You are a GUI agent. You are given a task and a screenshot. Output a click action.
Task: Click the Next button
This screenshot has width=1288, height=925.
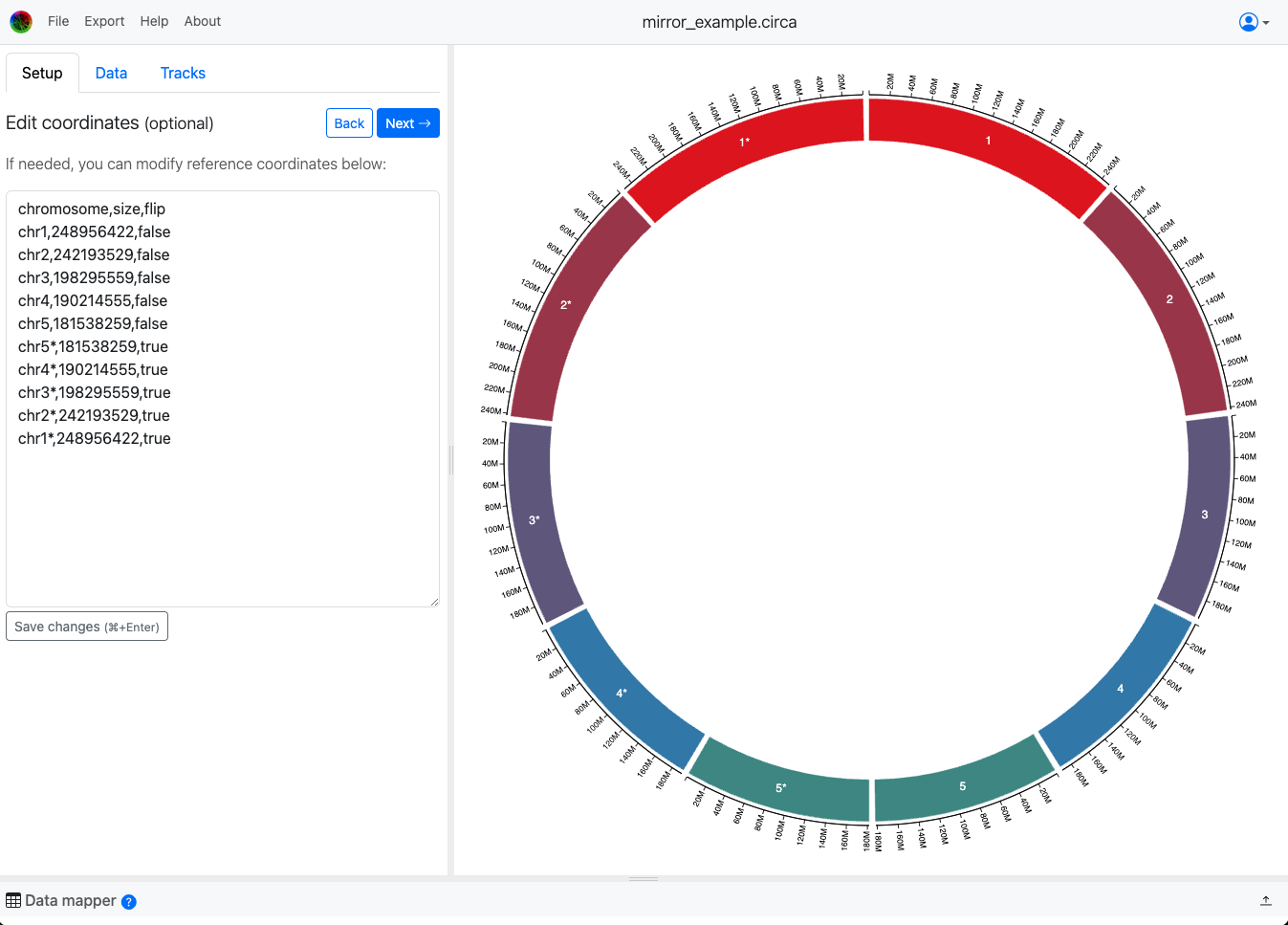coord(407,123)
